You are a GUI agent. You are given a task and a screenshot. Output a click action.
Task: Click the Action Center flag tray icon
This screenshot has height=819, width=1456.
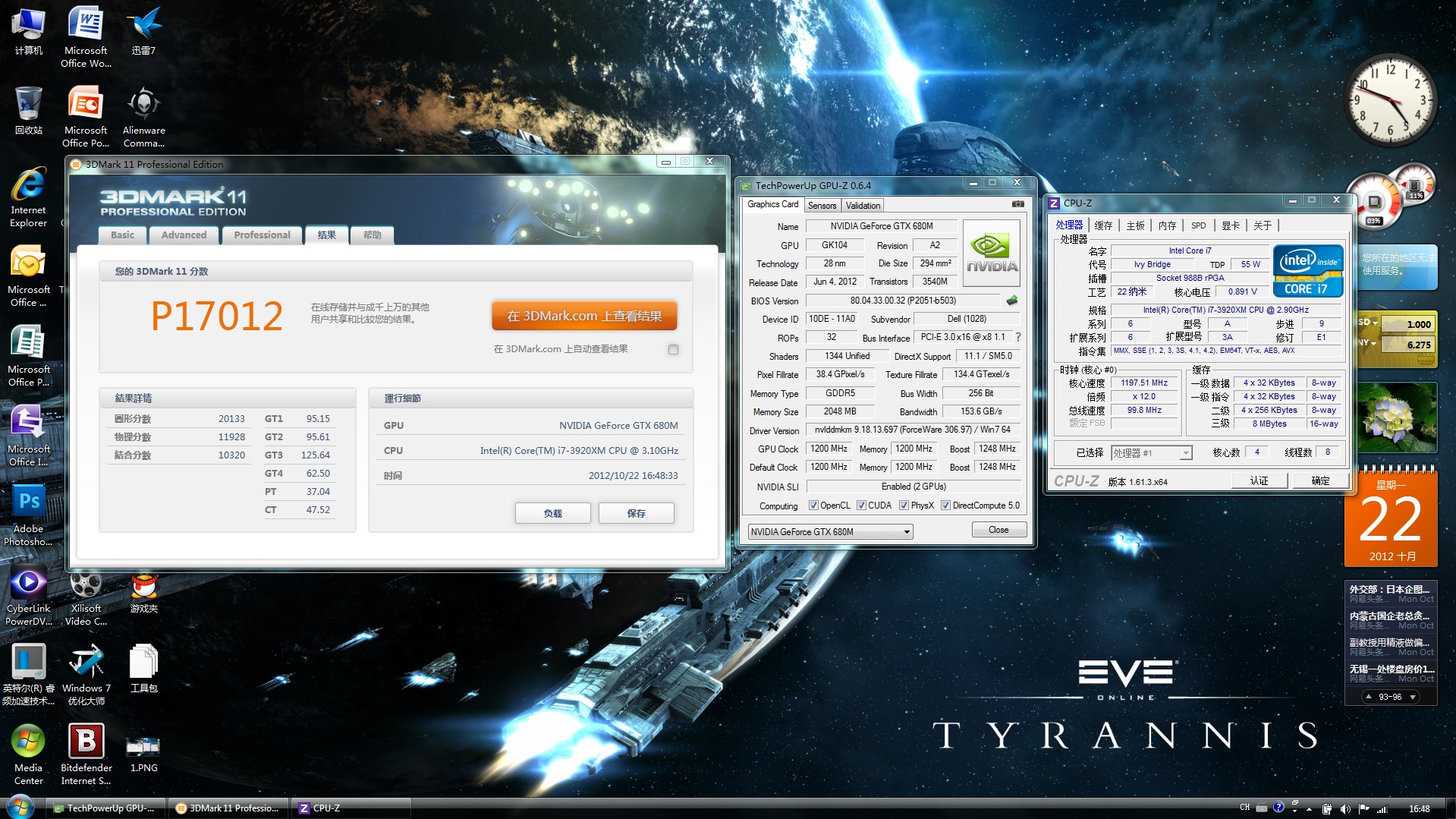pyautogui.click(x=1363, y=808)
